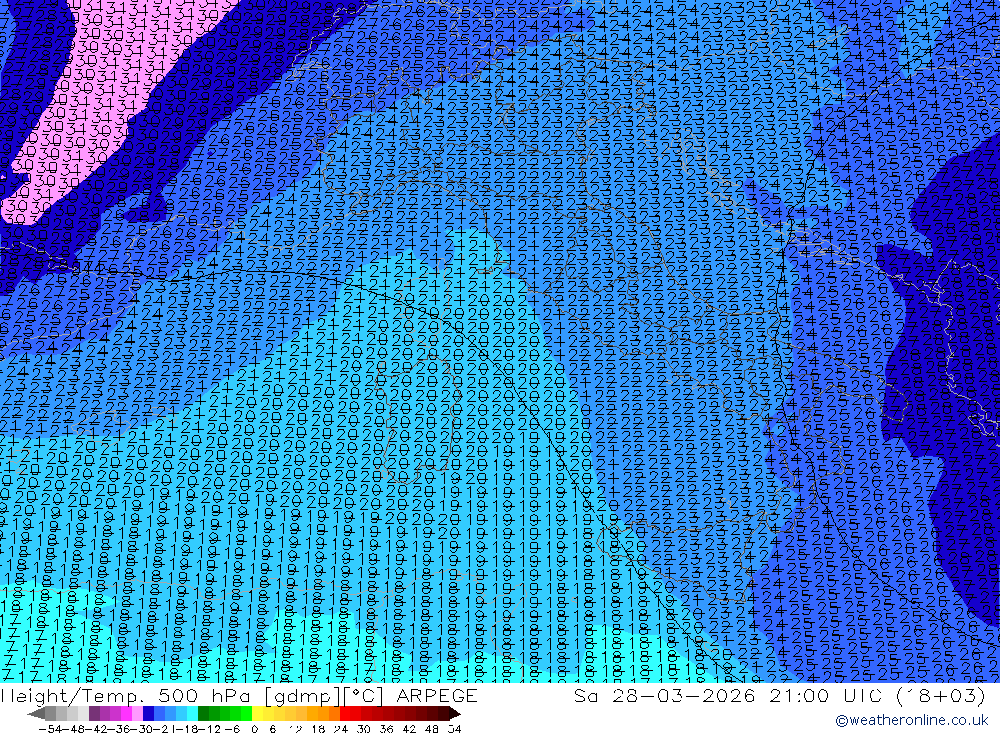
Task: Click the bright yellow swatch above 0 in the legend
Action: pyautogui.click(x=257, y=714)
